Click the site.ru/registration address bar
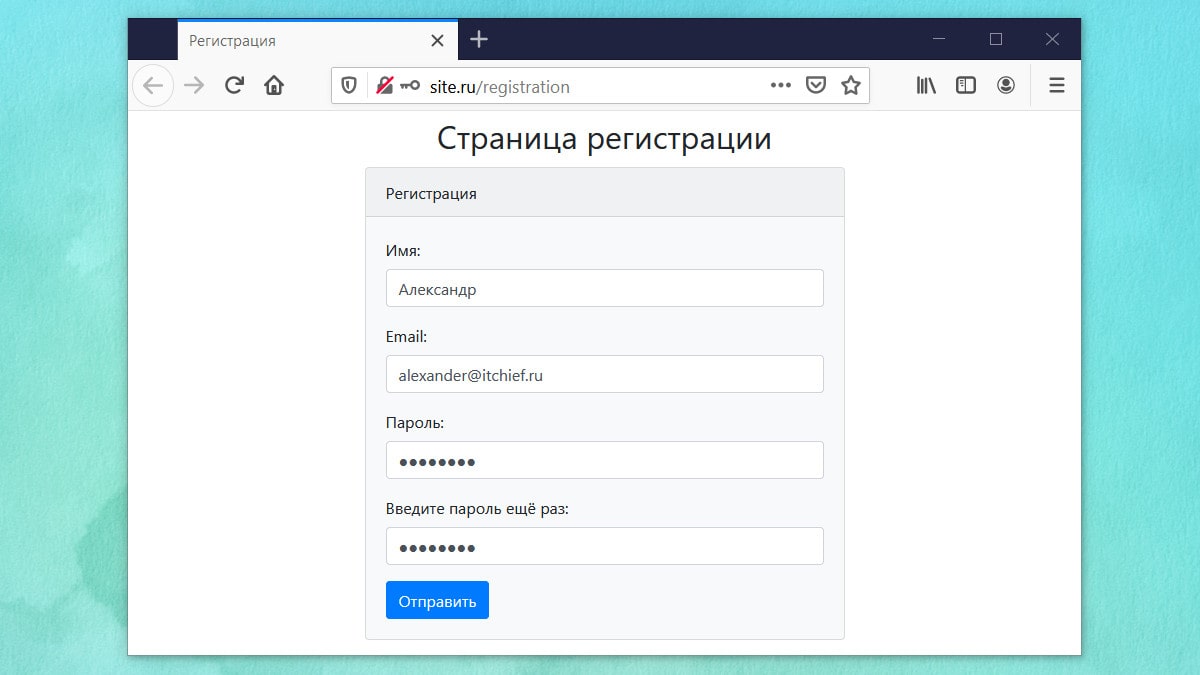This screenshot has width=1200, height=675. tap(600, 86)
